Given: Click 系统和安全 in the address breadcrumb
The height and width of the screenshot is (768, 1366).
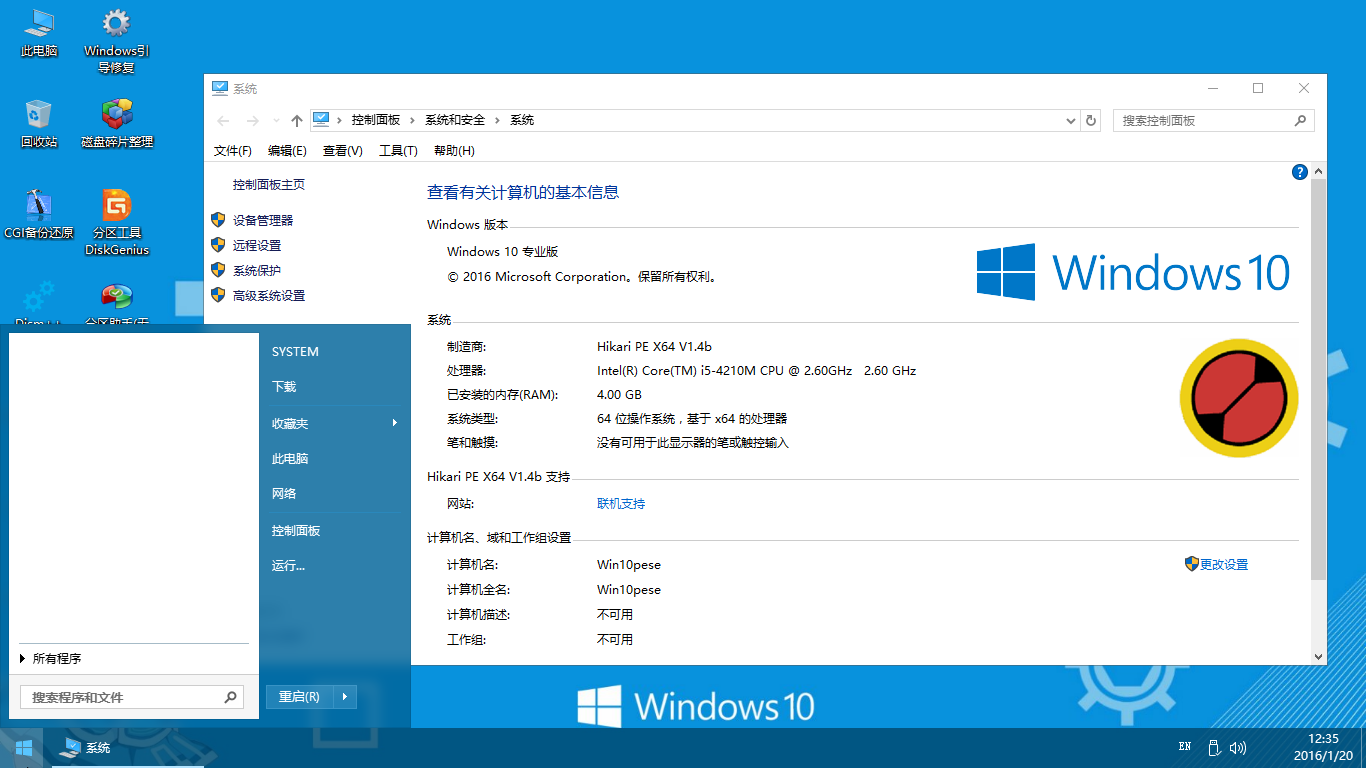Looking at the screenshot, I should [455, 120].
